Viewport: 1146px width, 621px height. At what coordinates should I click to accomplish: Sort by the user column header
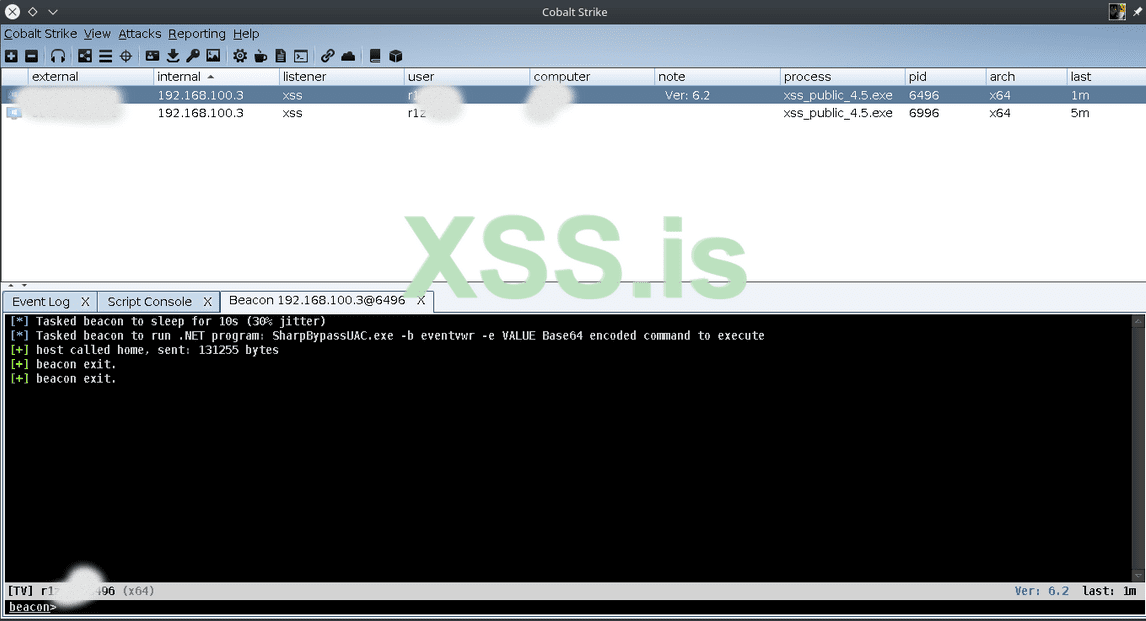[x=467, y=77]
